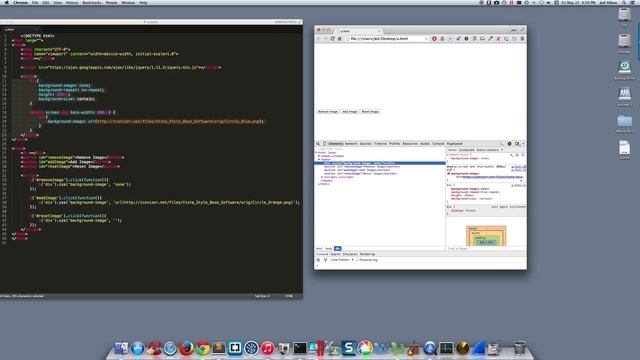640x360 pixels.
Task: Select the body breadcrumb in Elements panel
Action: coord(329,249)
